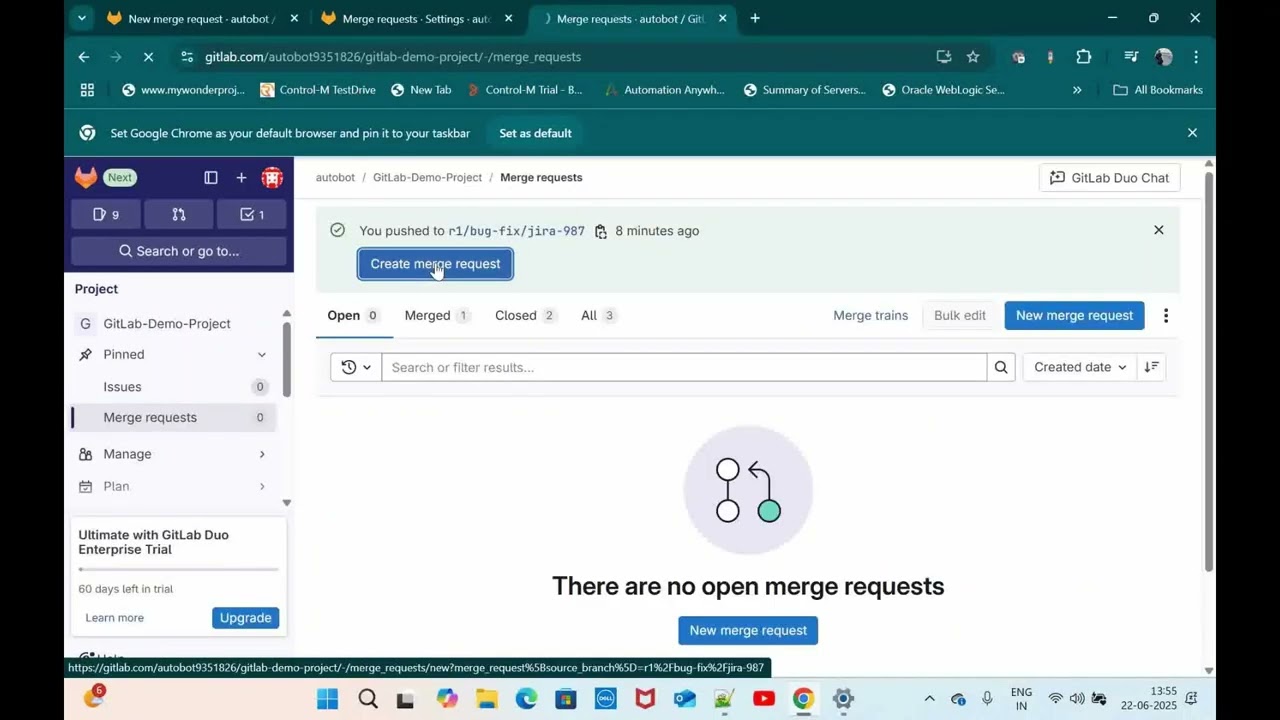Open the Created date sort dropdown
The width and height of the screenshot is (1280, 720).
(1080, 367)
